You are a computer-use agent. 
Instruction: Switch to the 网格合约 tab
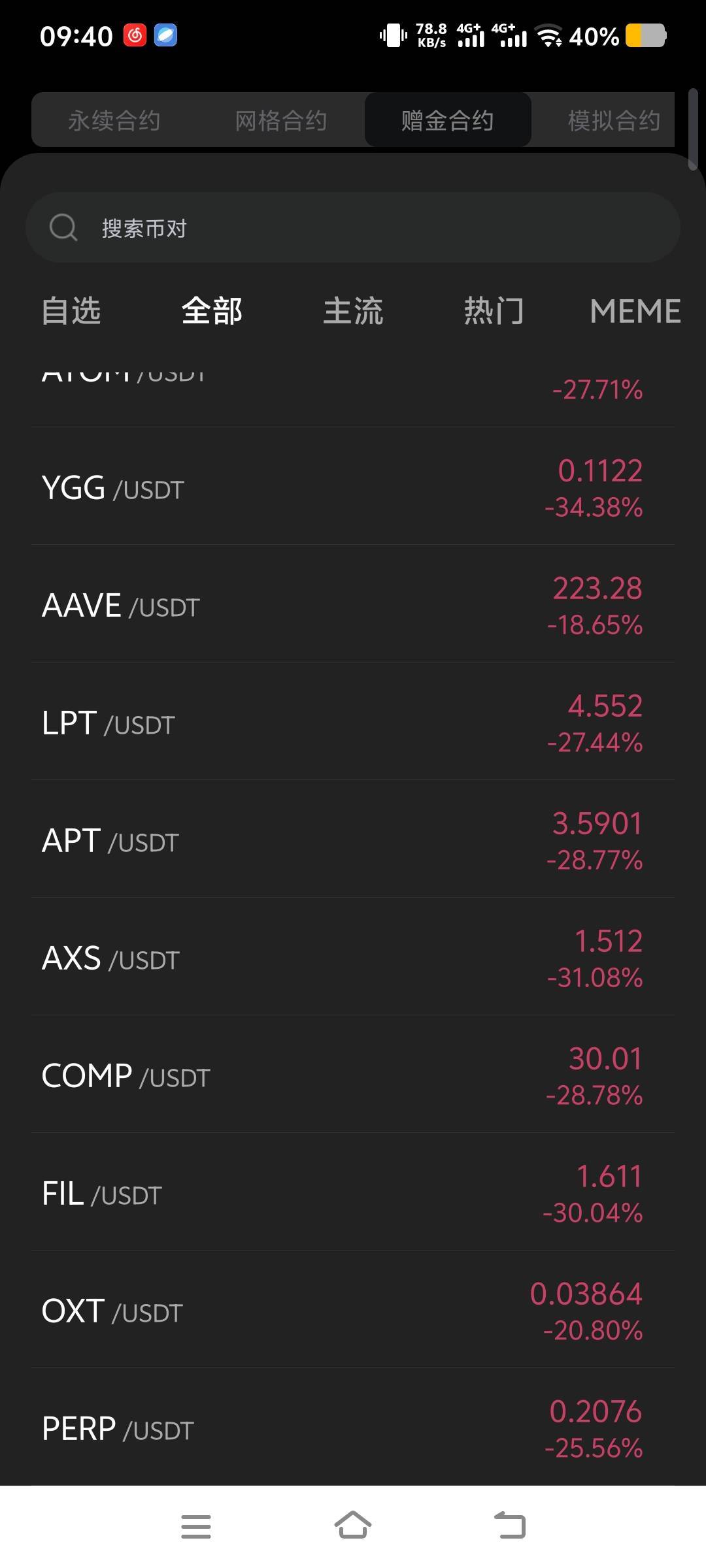pos(281,120)
